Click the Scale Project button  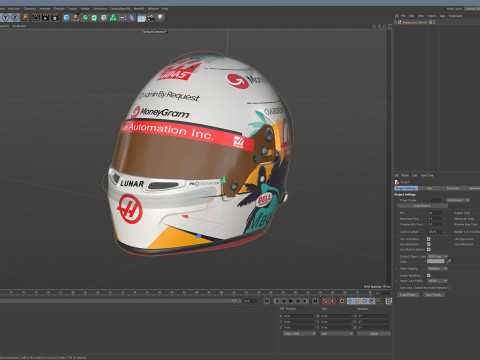click(x=422, y=206)
